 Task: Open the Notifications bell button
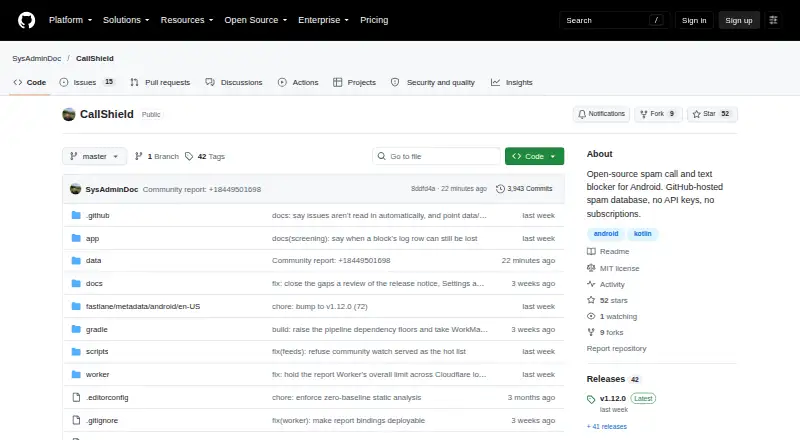(602, 114)
